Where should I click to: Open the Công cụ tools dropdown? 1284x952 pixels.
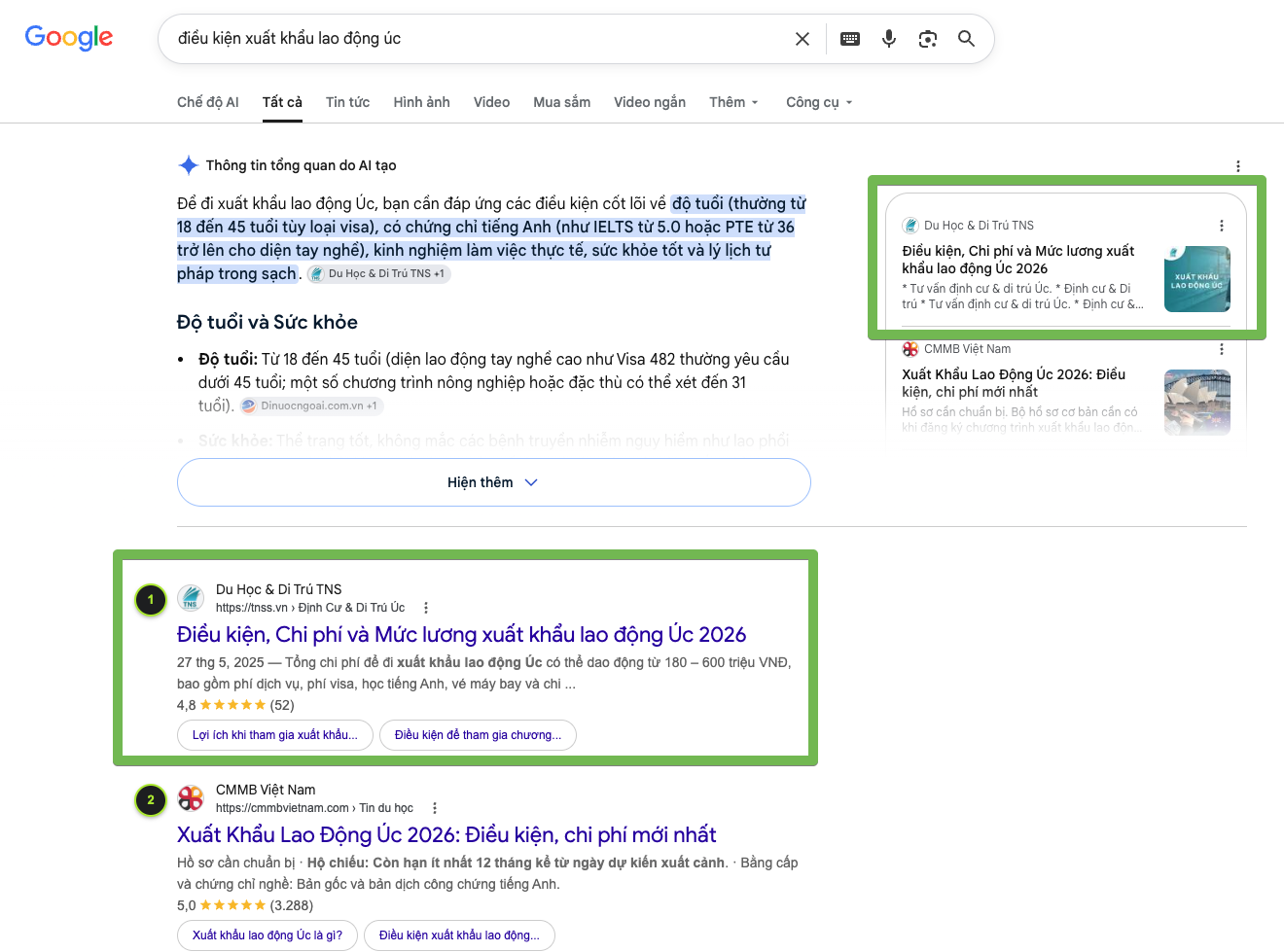(819, 102)
